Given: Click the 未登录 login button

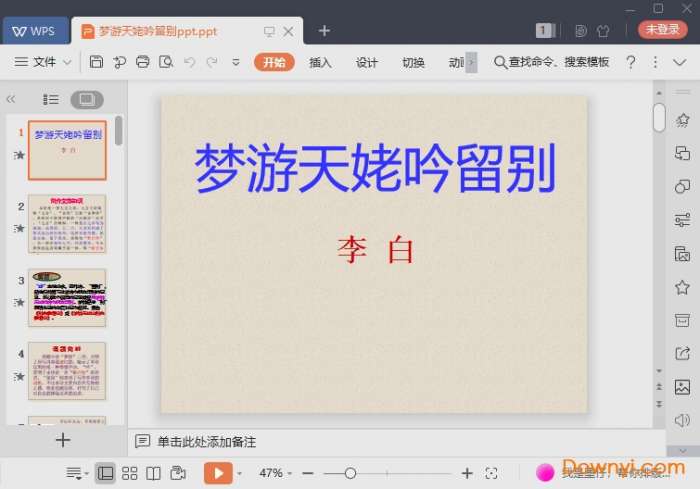Looking at the screenshot, I should coord(662,30).
